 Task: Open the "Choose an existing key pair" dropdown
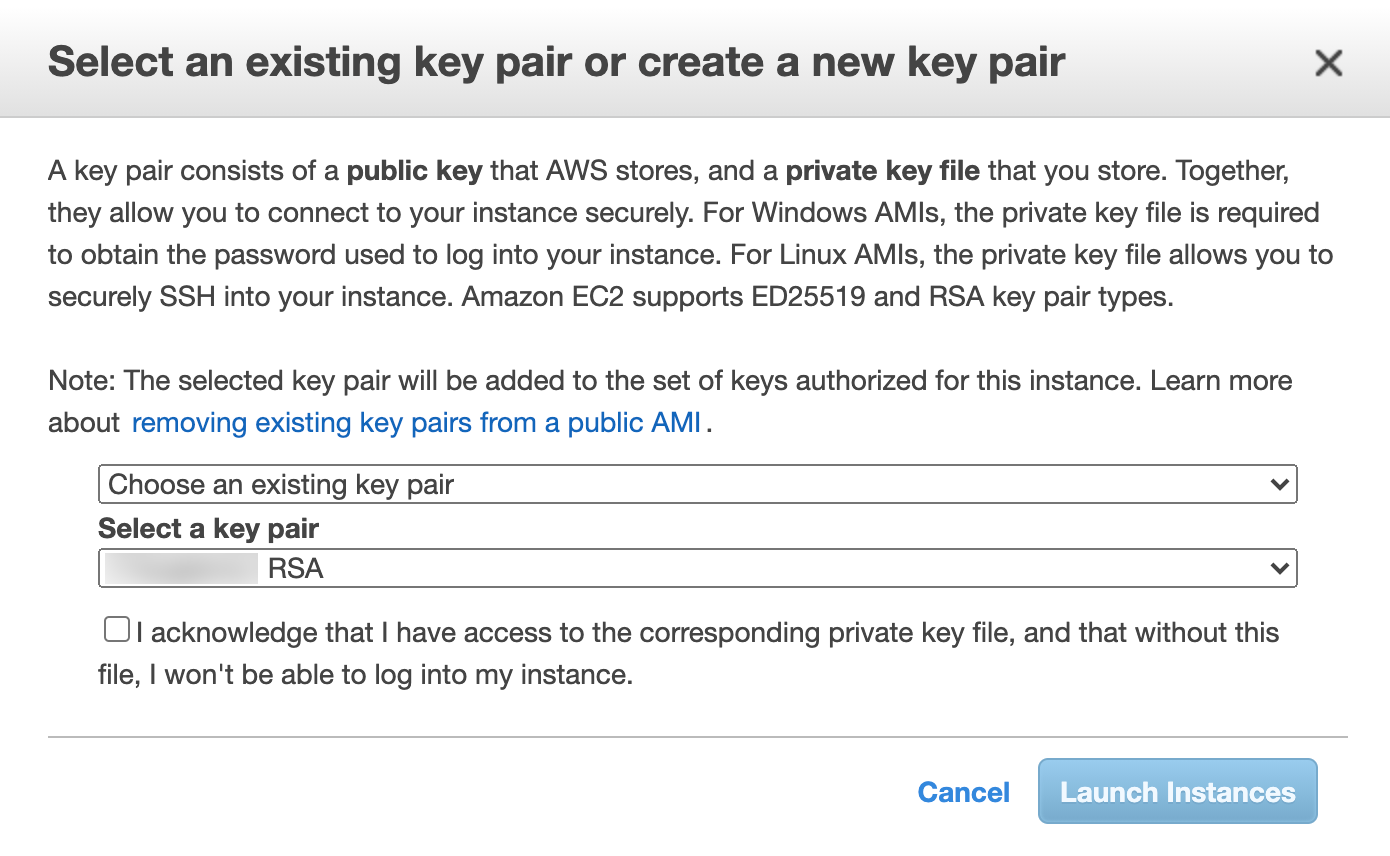(x=696, y=485)
